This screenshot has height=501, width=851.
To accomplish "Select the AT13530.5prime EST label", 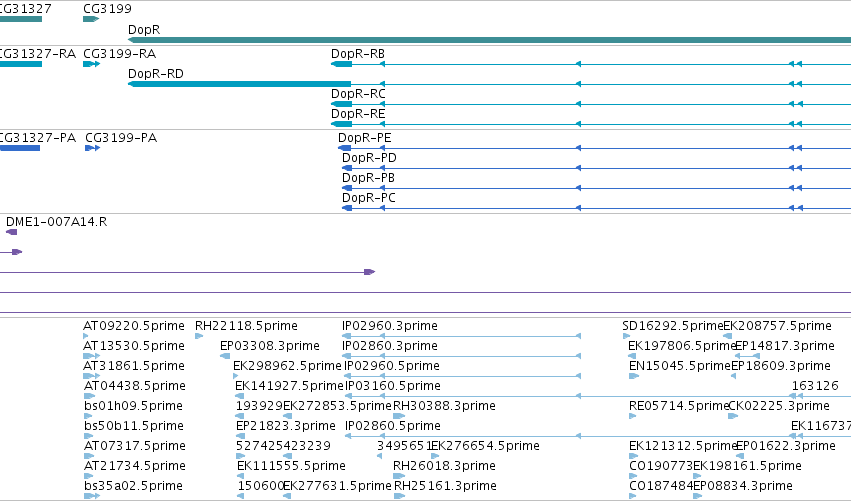I will point(134,346).
